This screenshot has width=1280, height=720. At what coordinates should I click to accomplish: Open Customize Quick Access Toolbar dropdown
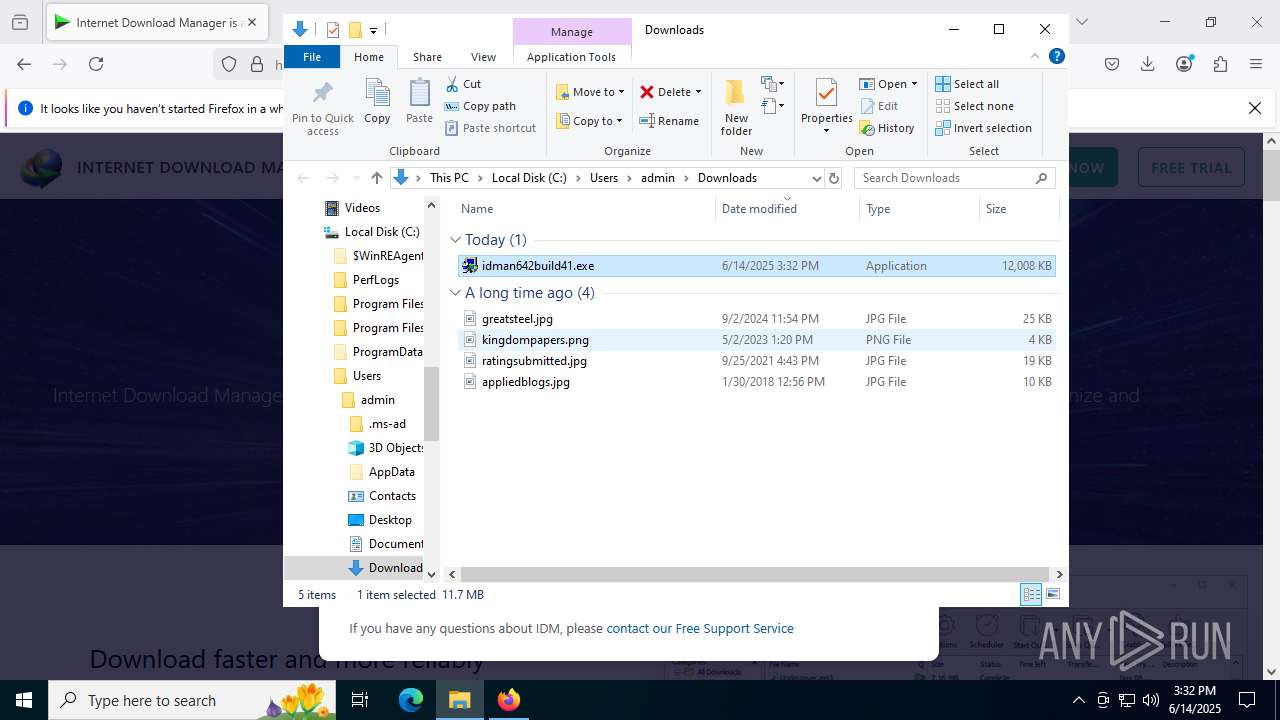click(373, 30)
